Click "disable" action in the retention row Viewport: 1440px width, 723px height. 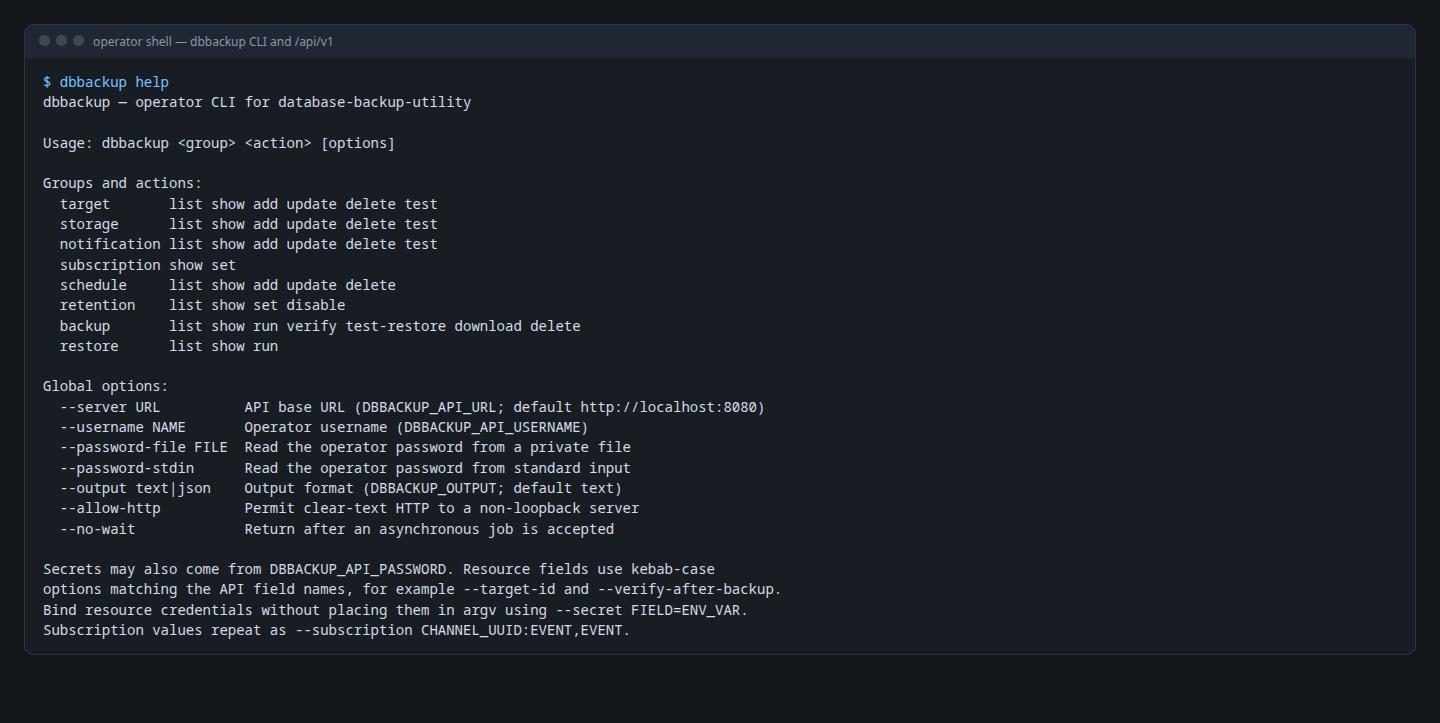[x=316, y=305]
